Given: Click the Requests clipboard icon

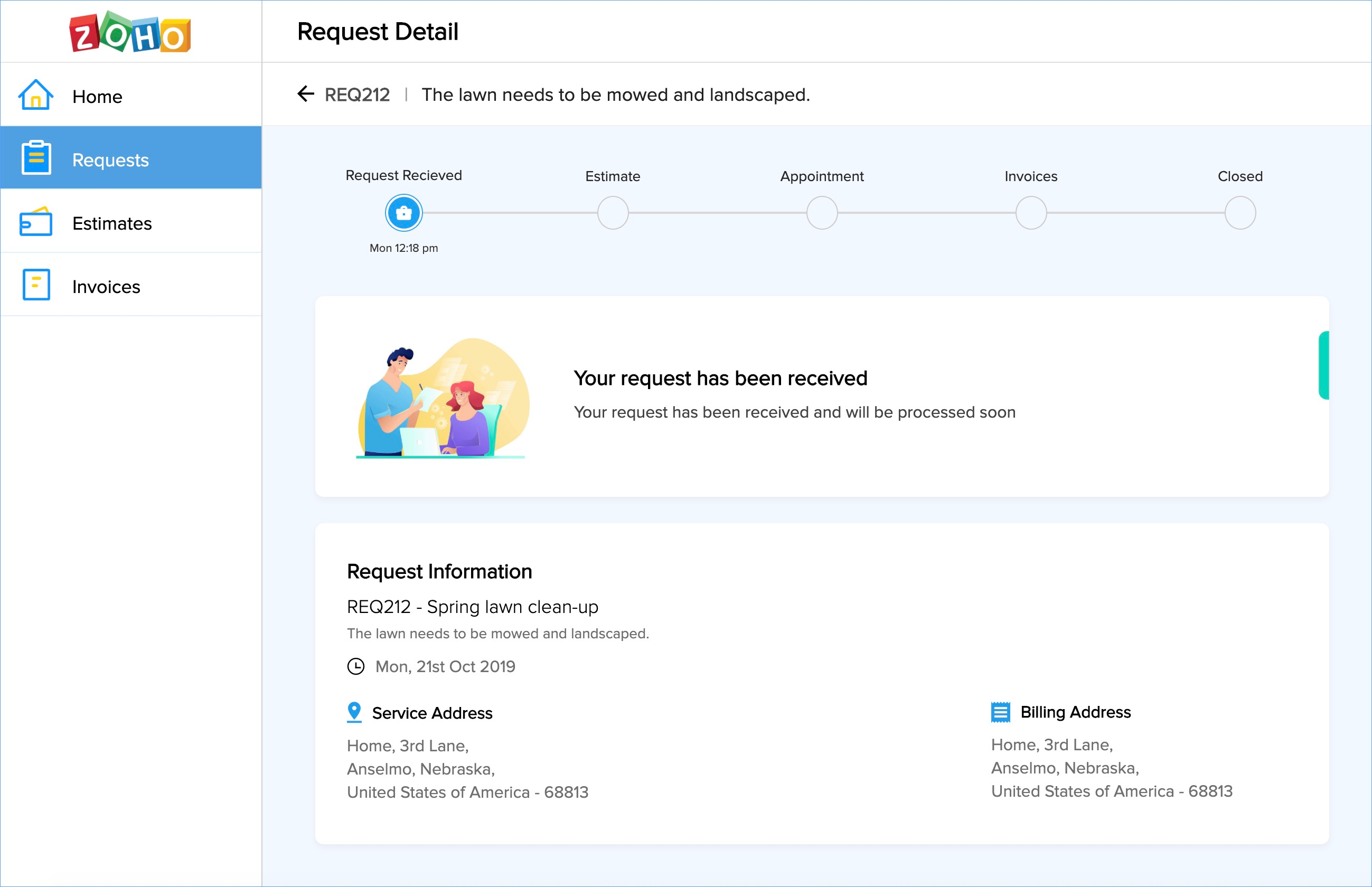Looking at the screenshot, I should click(x=36, y=157).
